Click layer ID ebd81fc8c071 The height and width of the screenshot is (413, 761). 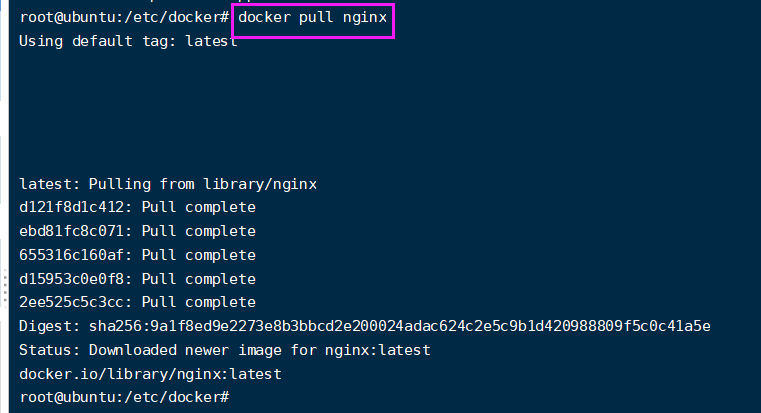[x=72, y=231]
